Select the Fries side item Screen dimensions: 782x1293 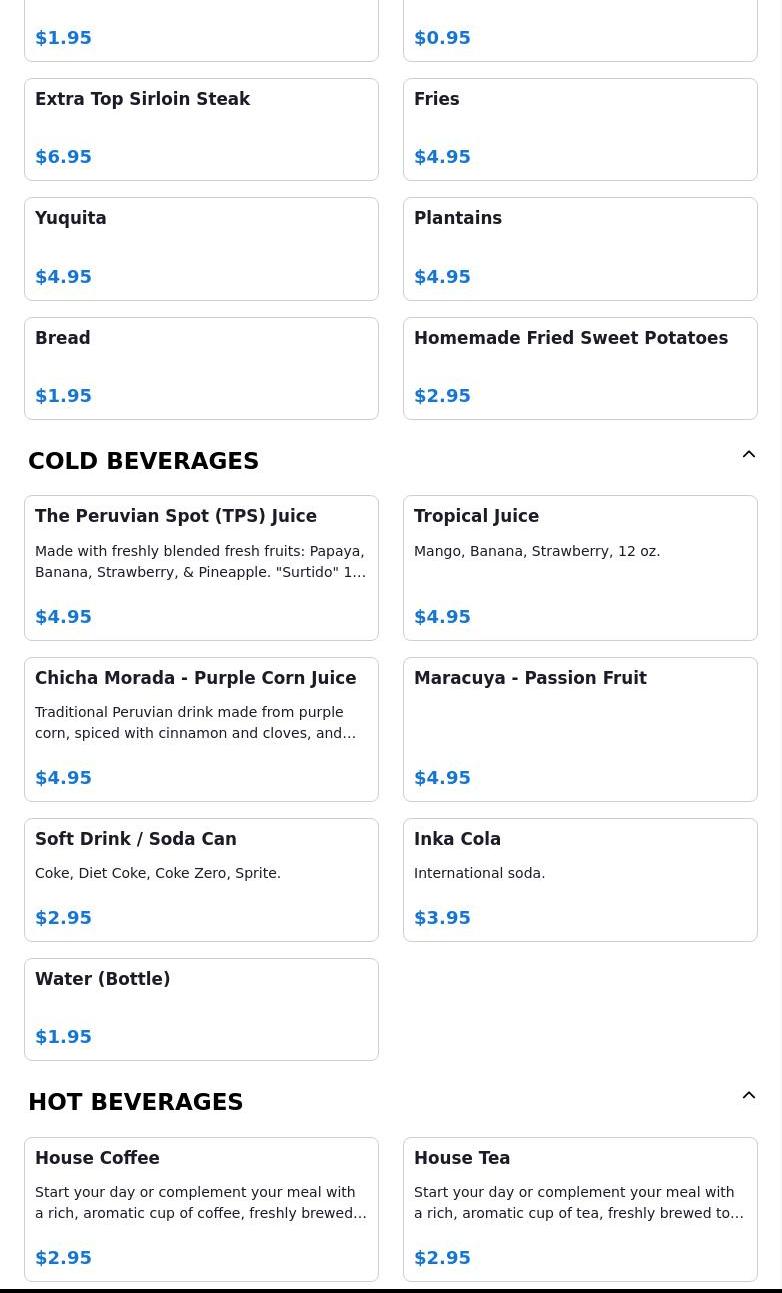[x=580, y=129]
